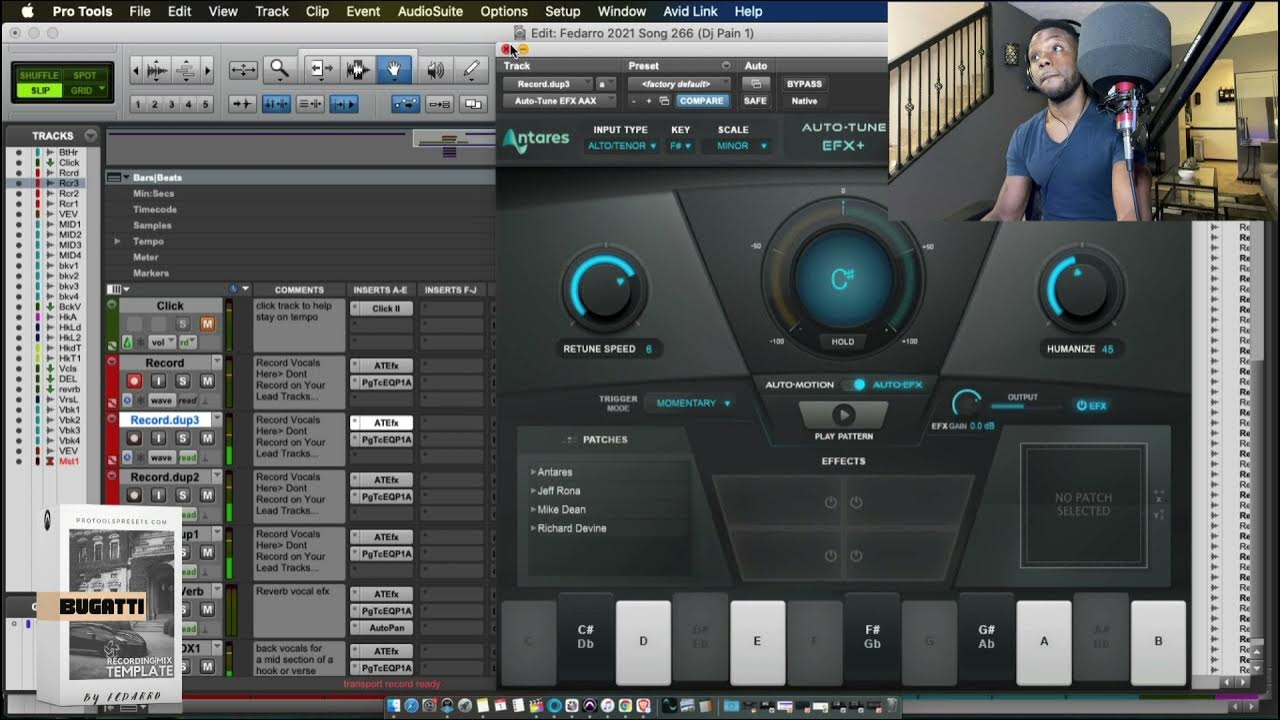
Task: Open the TRACKS list dropdown menu
Action: (x=91, y=136)
